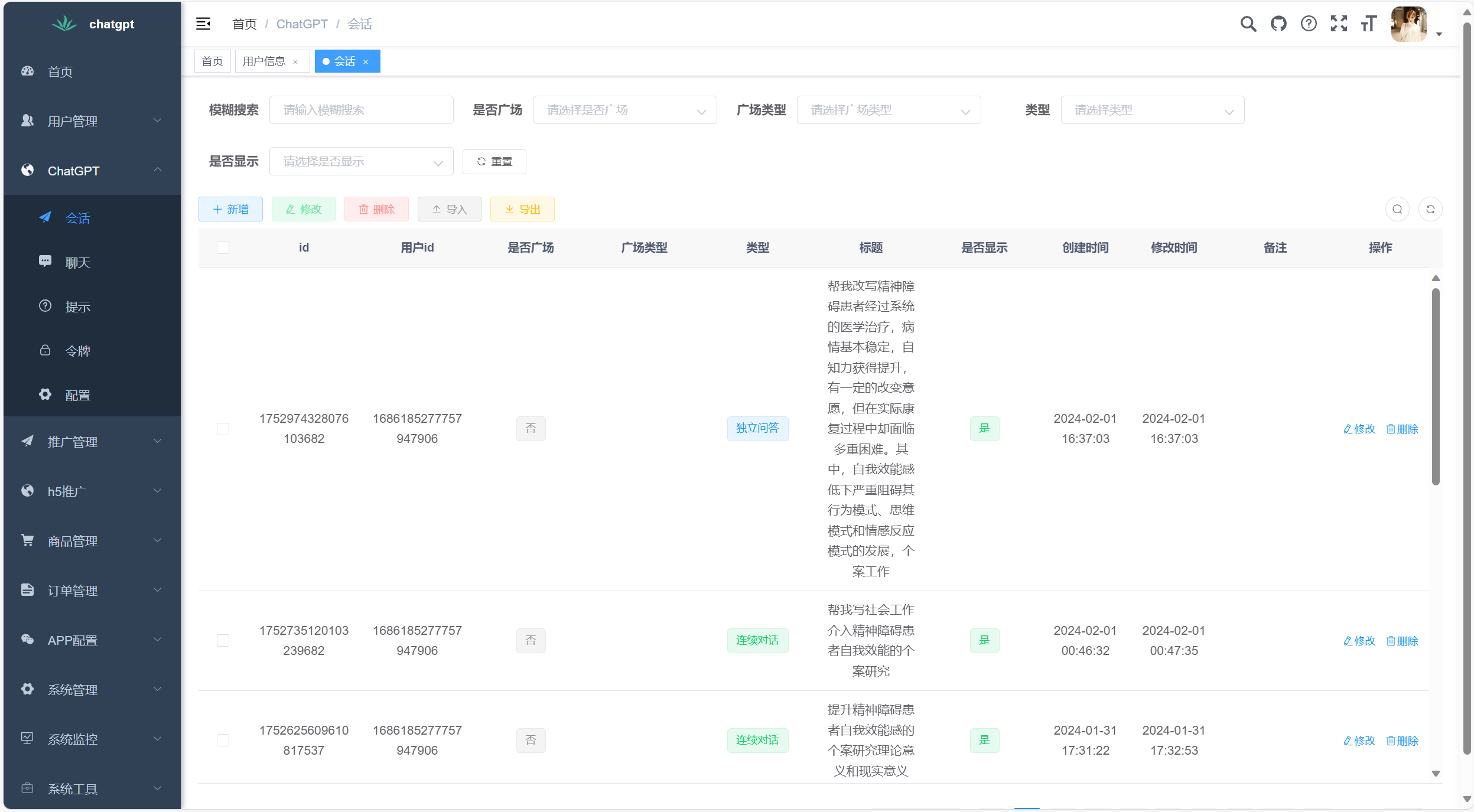The image size is (1474, 812).
Task: Expand the 系统管理 sidebar menu
Action: 92,690
